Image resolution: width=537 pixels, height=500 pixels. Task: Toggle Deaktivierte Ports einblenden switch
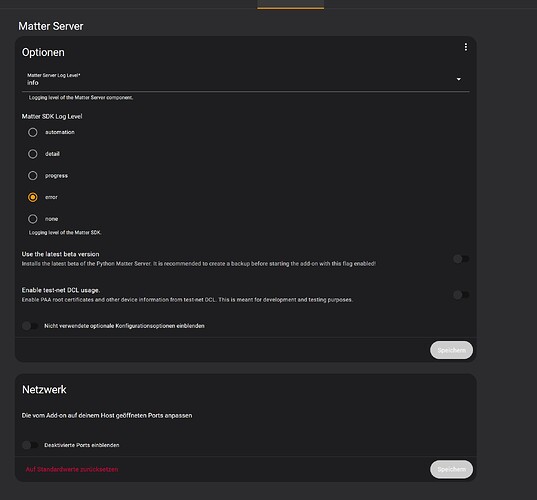click(30, 445)
